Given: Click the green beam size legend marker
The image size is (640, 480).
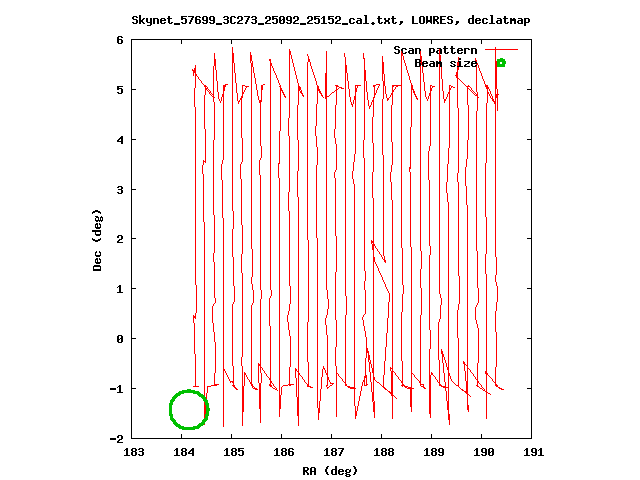Looking at the screenshot, I should (x=501, y=63).
